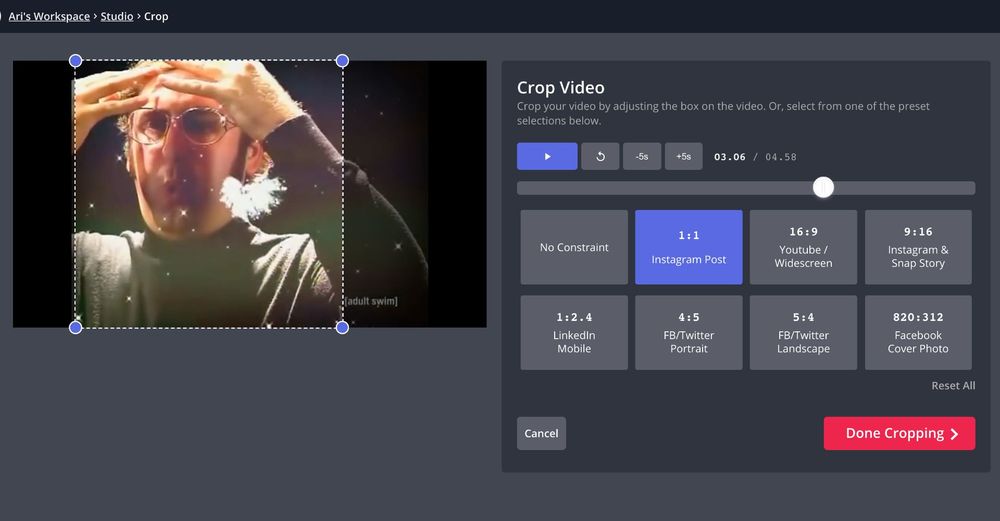Click the video timeline slider thumb

click(x=823, y=187)
